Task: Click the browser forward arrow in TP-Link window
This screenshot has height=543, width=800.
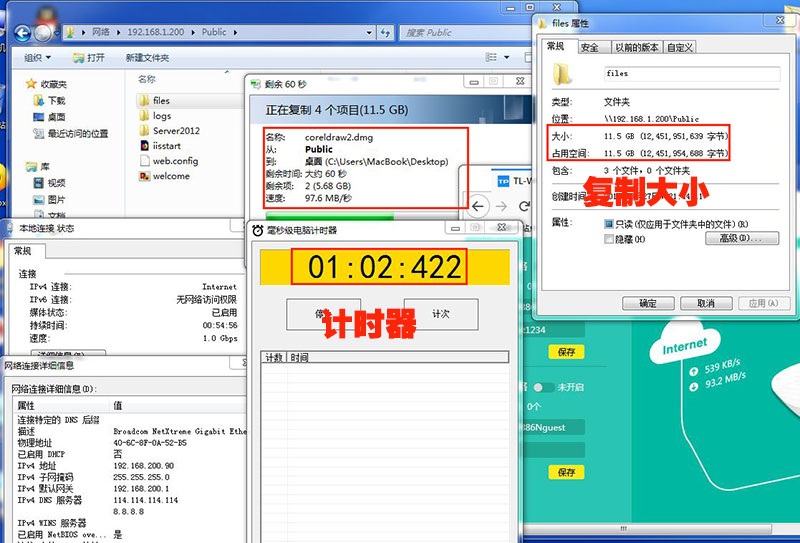Action: (x=502, y=206)
